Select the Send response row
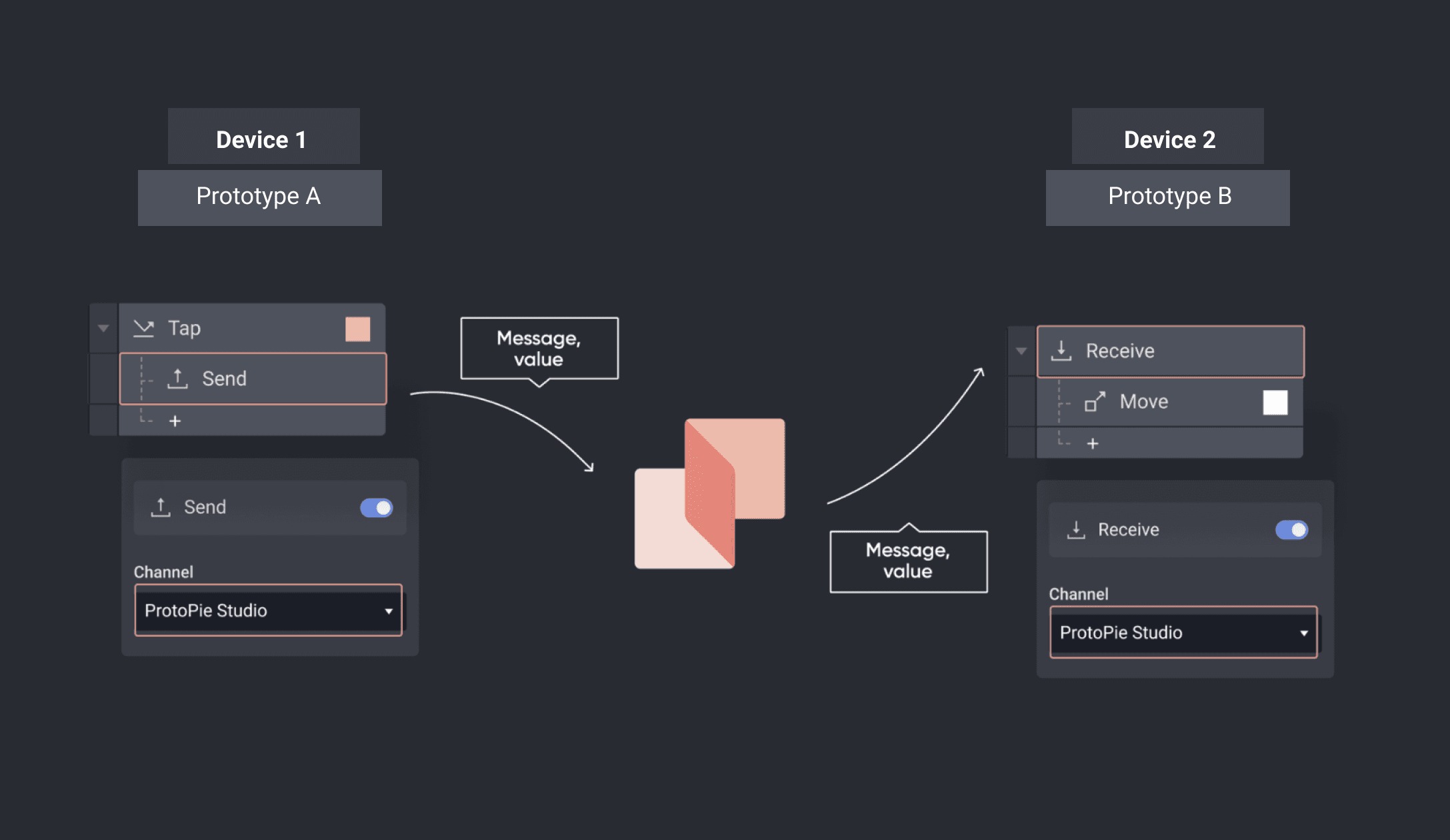This screenshot has height=840, width=1450. [253, 379]
